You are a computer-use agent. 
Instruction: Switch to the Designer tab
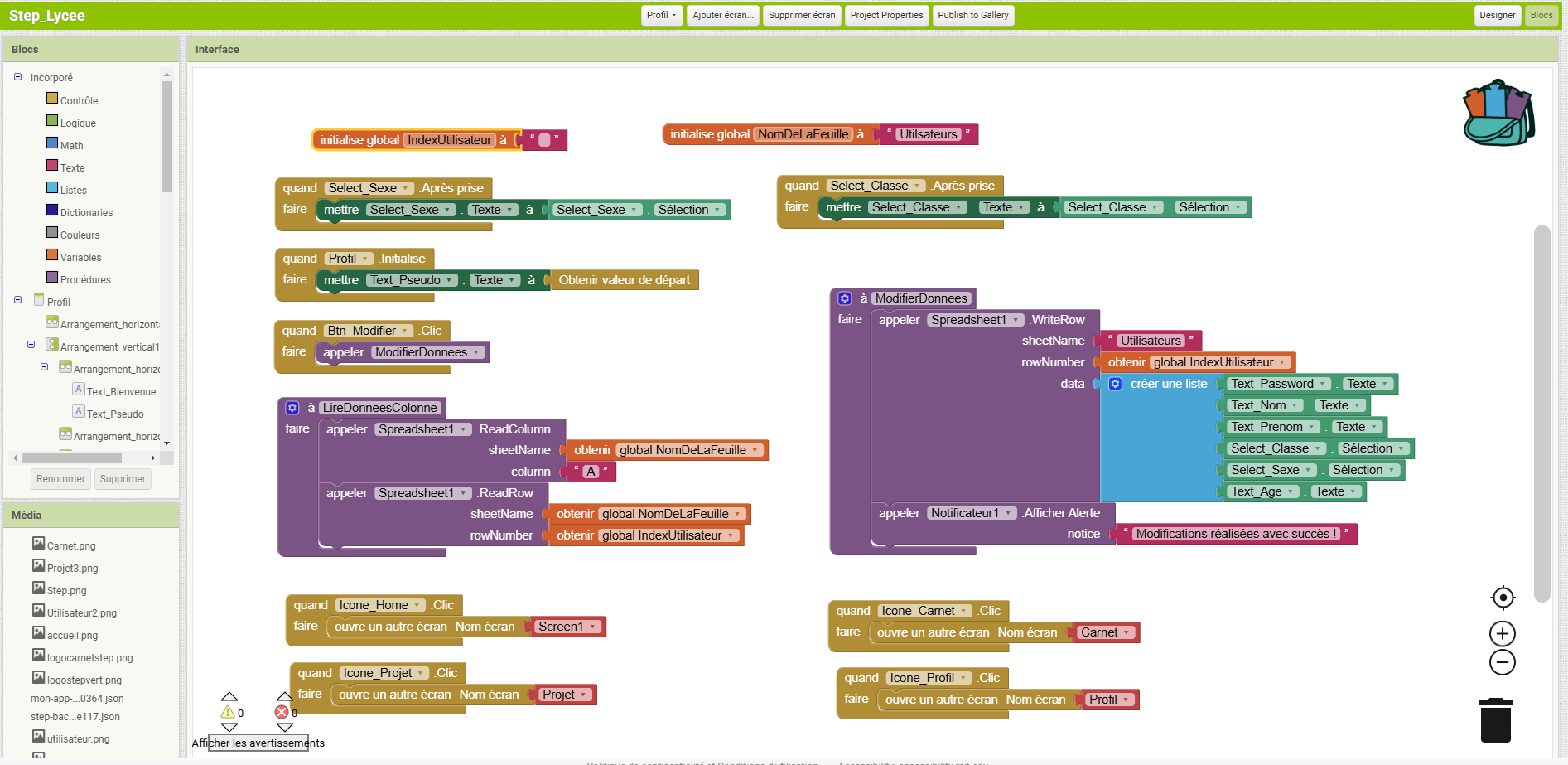point(1498,15)
